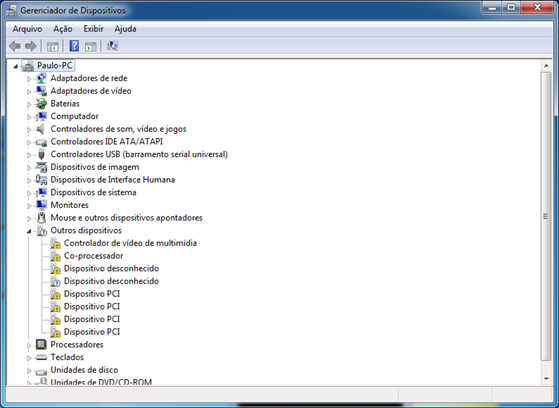Click the Baterias category icon
Image resolution: width=559 pixels, height=408 pixels.
pyautogui.click(x=41, y=104)
